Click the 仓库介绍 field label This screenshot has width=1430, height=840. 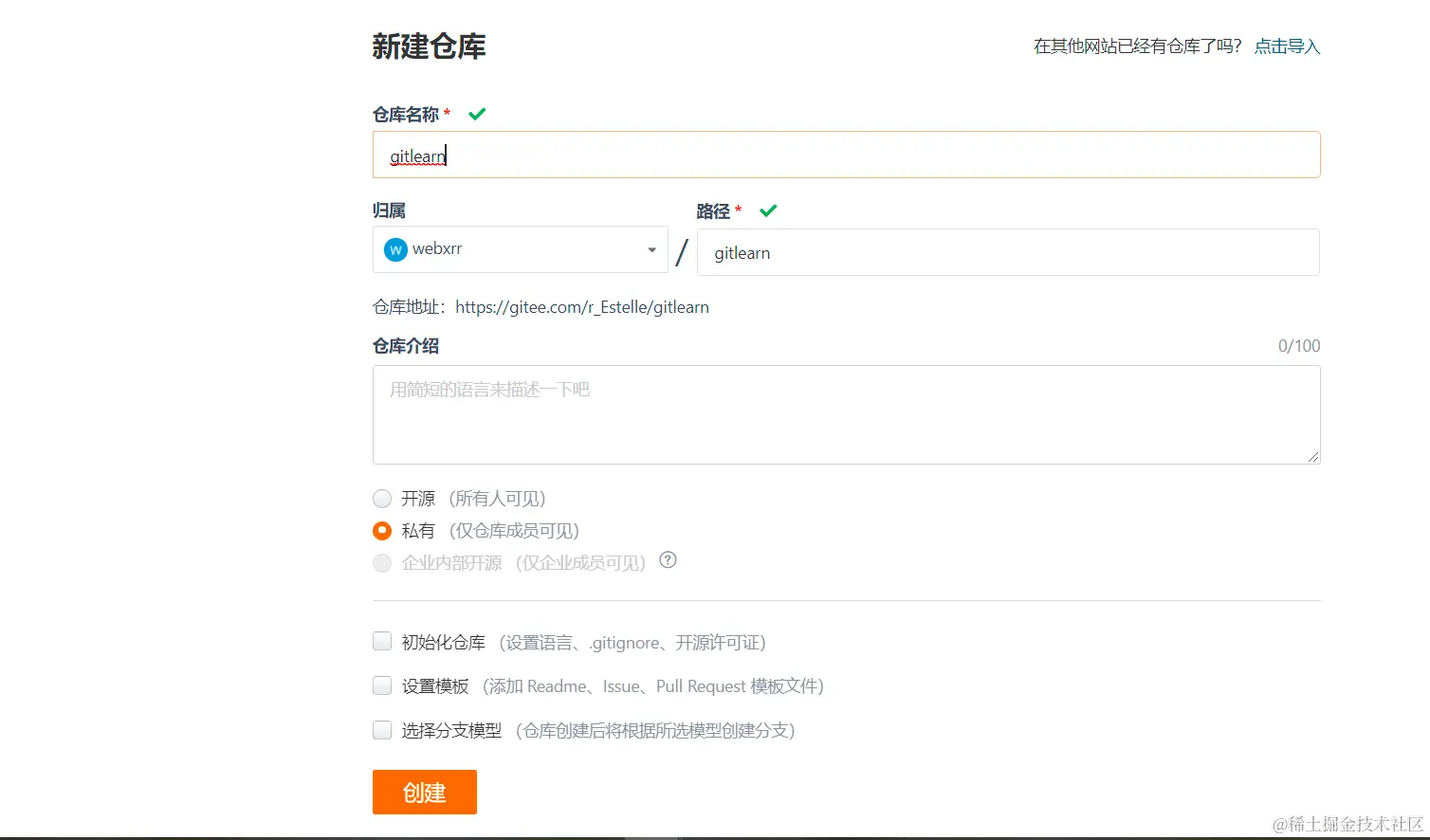tap(406, 346)
